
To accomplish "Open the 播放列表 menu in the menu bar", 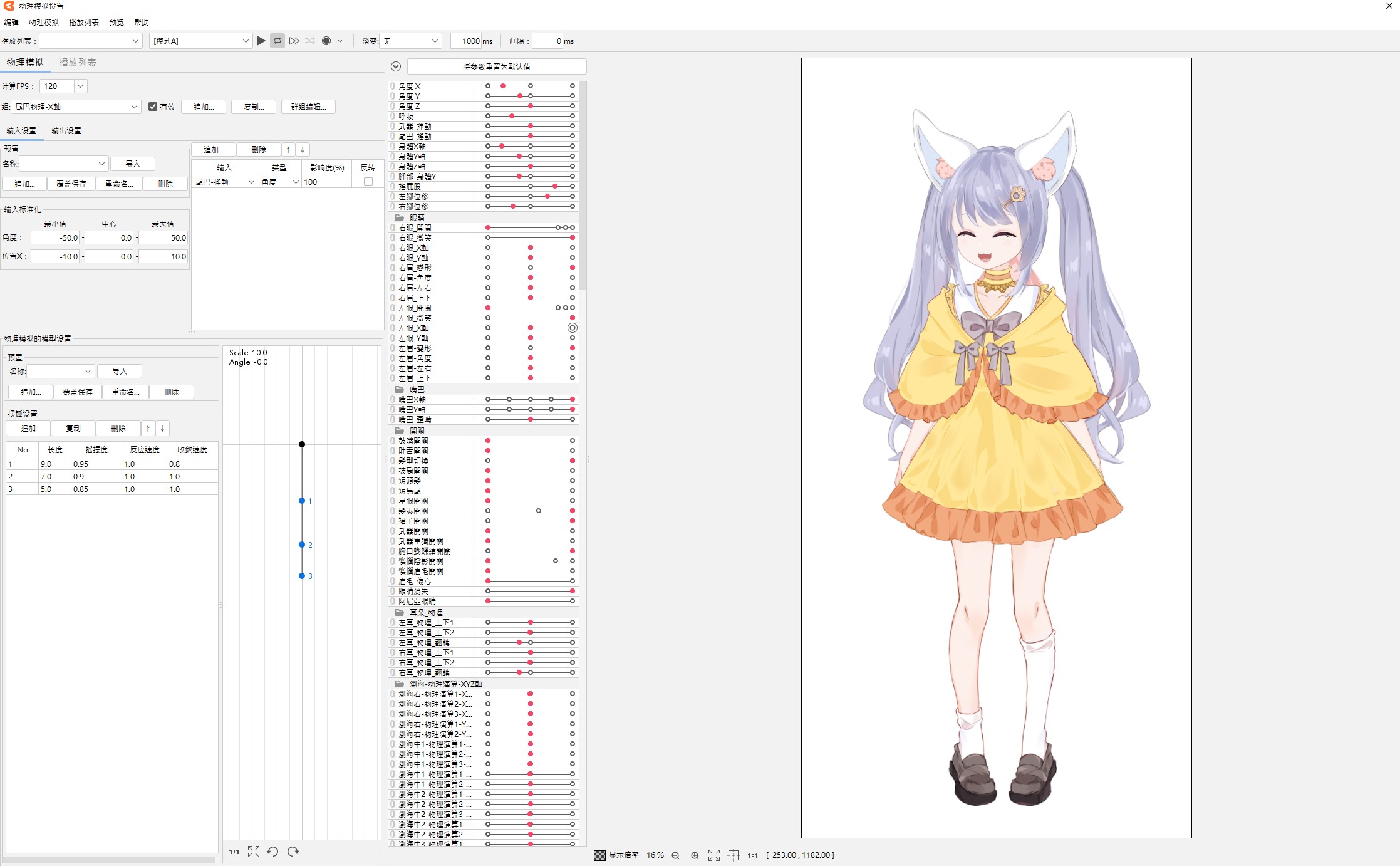I will point(84,22).
